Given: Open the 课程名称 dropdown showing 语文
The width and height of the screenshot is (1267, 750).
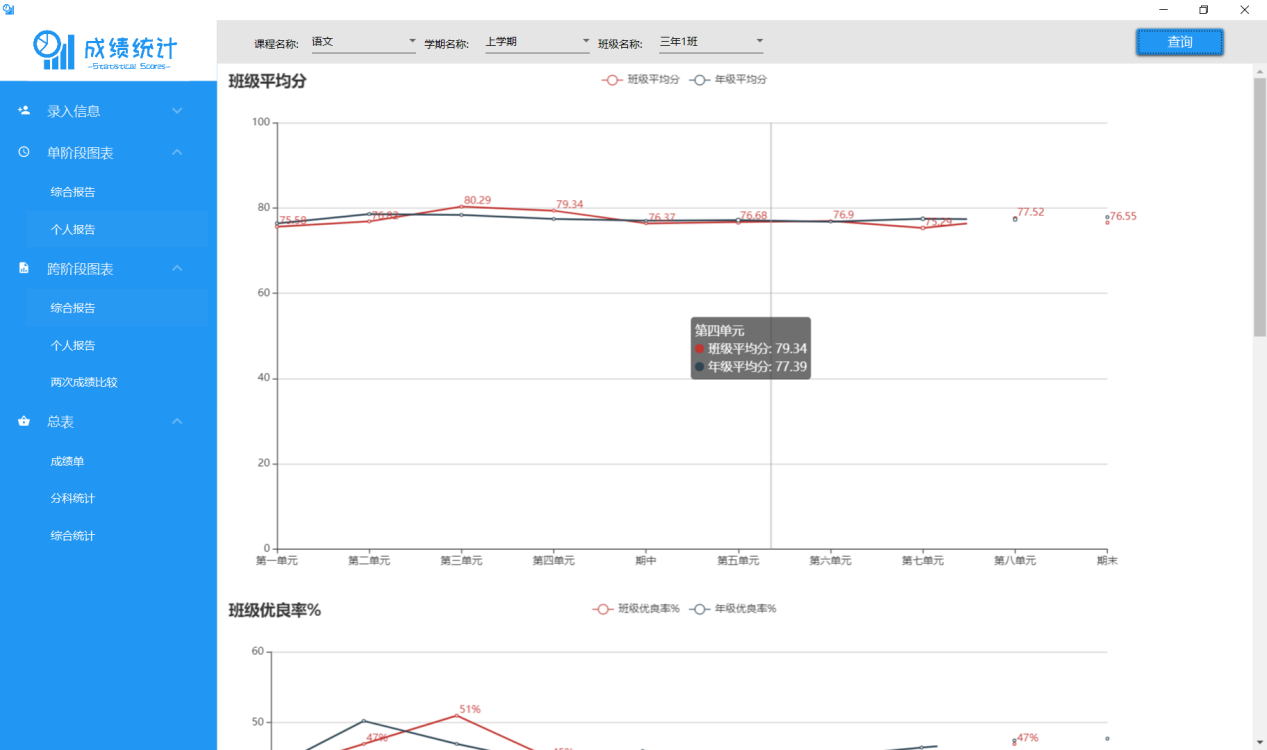Looking at the screenshot, I should tap(364, 42).
